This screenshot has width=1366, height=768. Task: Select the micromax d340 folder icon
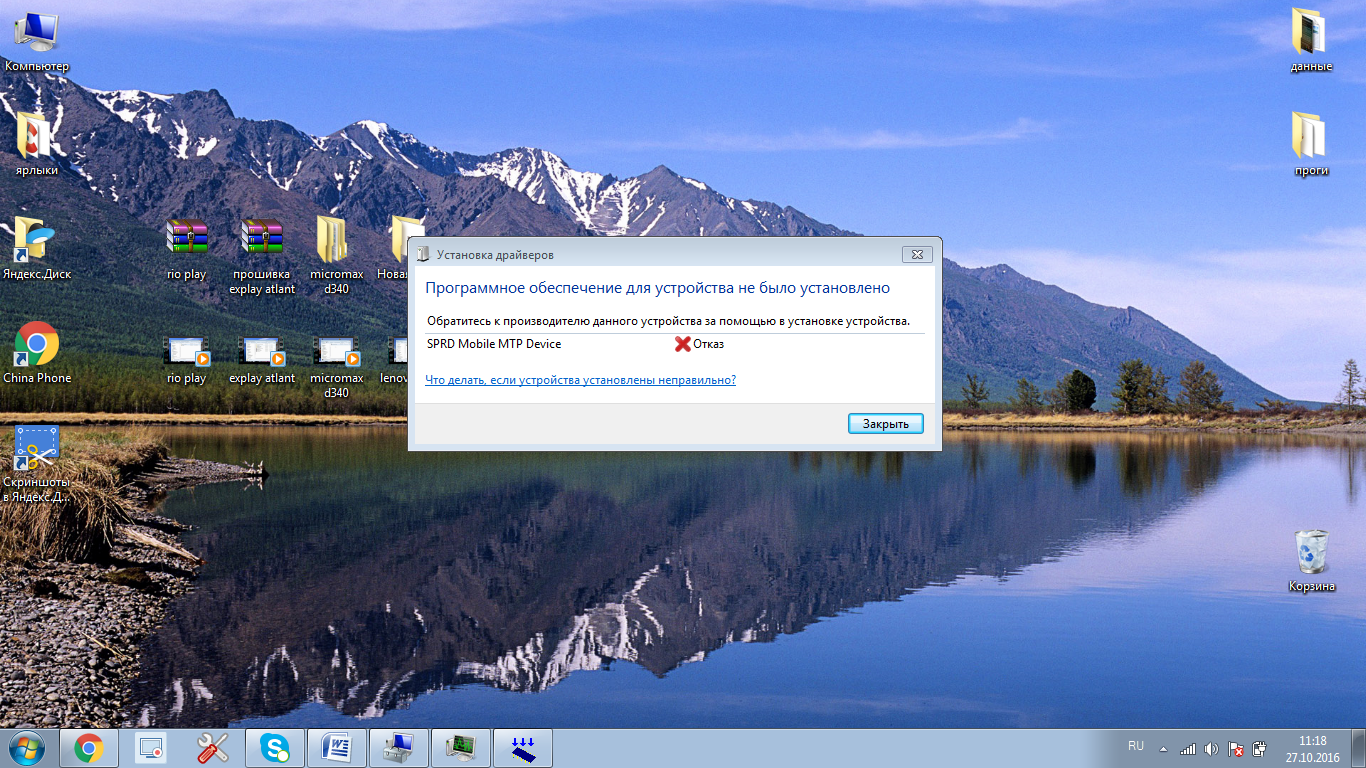pyautogui.click(x=337, y=255)
